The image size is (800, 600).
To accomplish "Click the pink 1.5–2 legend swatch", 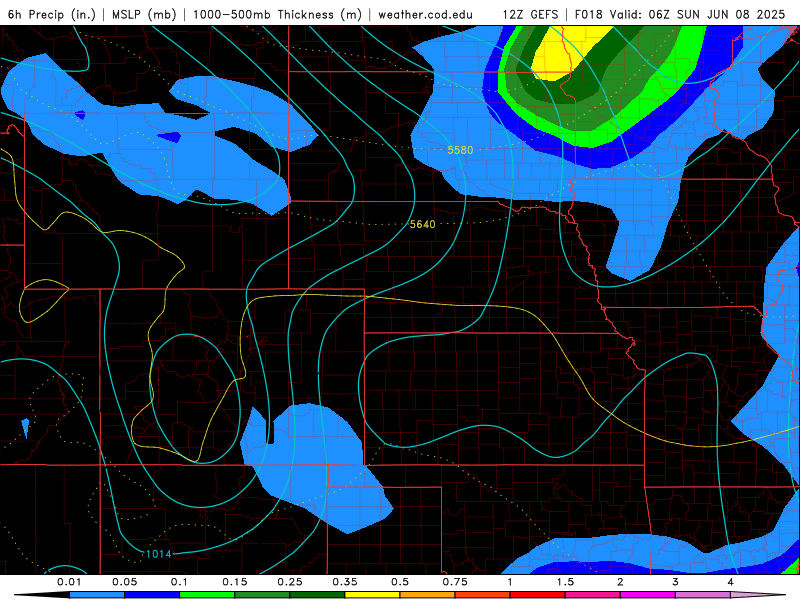I will point(593,595).
